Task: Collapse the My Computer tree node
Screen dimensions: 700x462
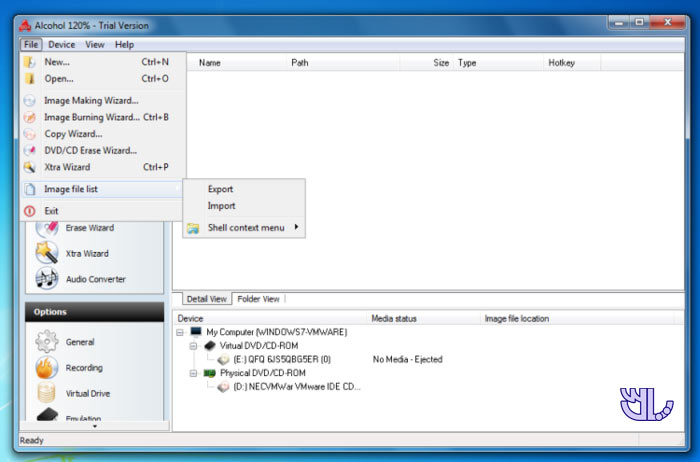Action: 180,333
